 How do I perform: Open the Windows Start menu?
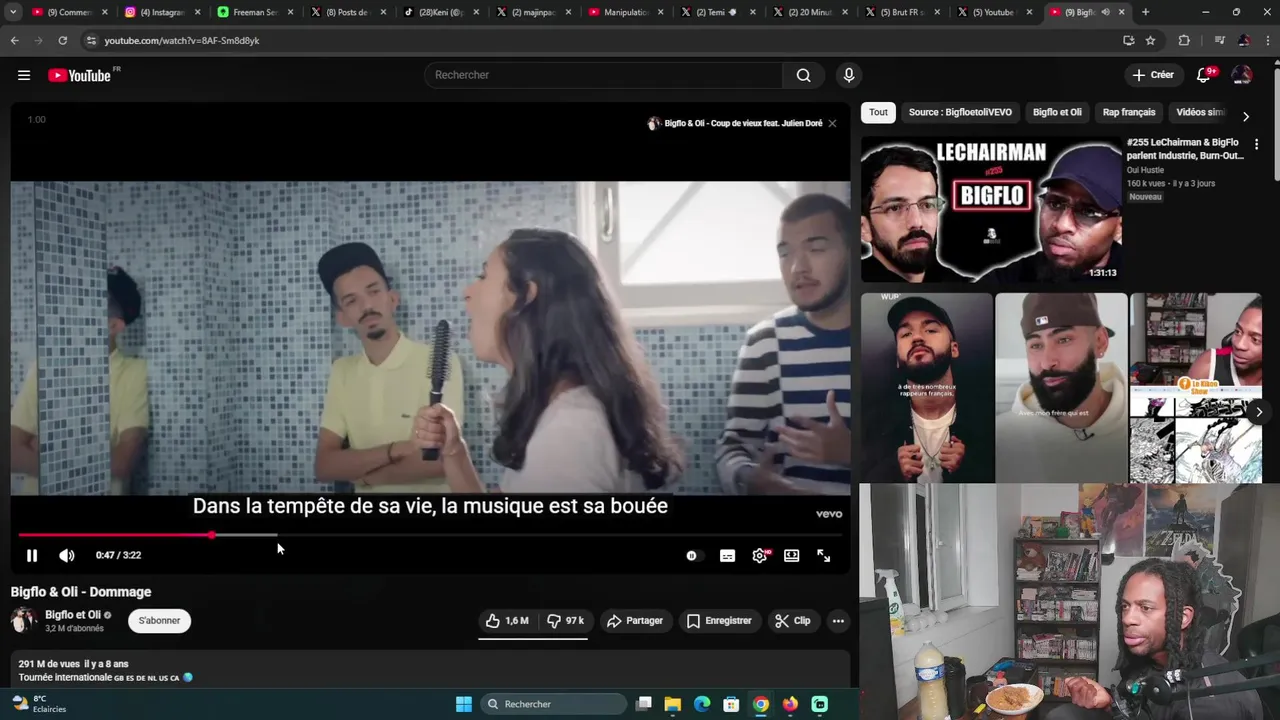point(464,704)
